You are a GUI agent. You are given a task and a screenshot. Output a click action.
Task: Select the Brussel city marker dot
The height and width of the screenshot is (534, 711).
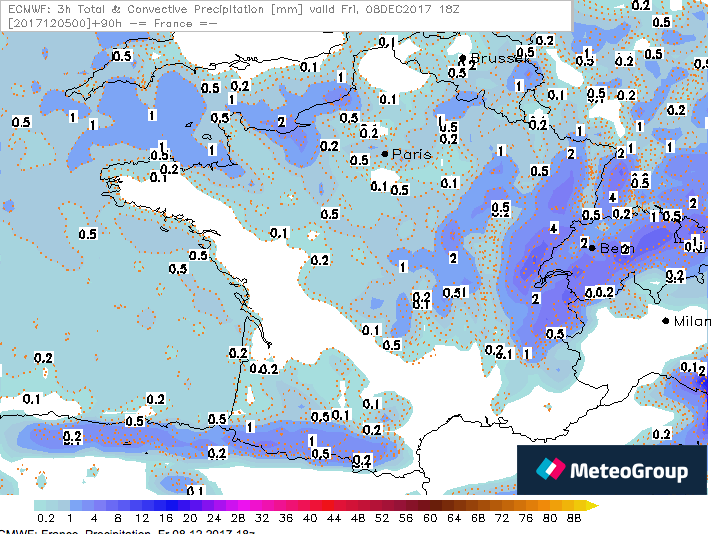462,58
